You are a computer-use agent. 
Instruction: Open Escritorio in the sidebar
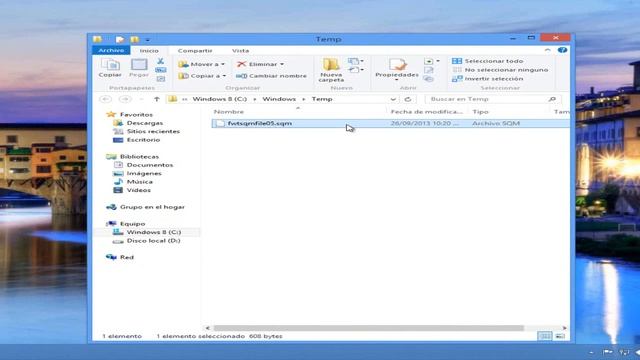143,140
